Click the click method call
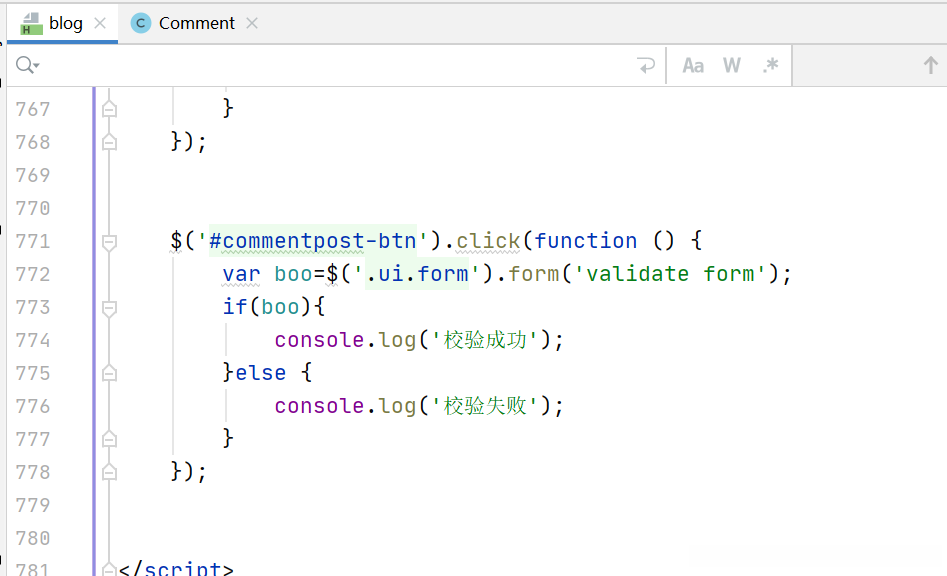The height and width of the screenshot is (576, 947). pos(488,241)
